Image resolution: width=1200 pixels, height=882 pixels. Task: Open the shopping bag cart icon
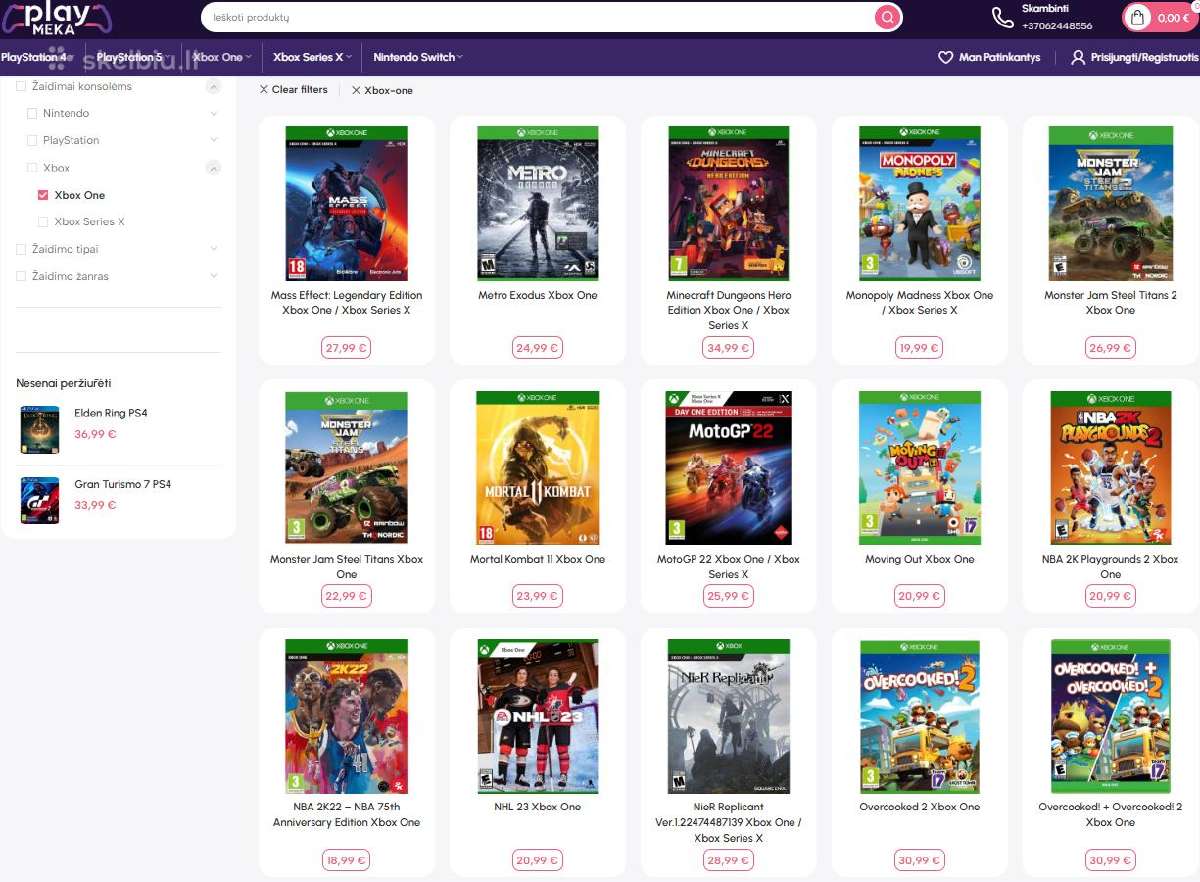(x=1138, y=17)
